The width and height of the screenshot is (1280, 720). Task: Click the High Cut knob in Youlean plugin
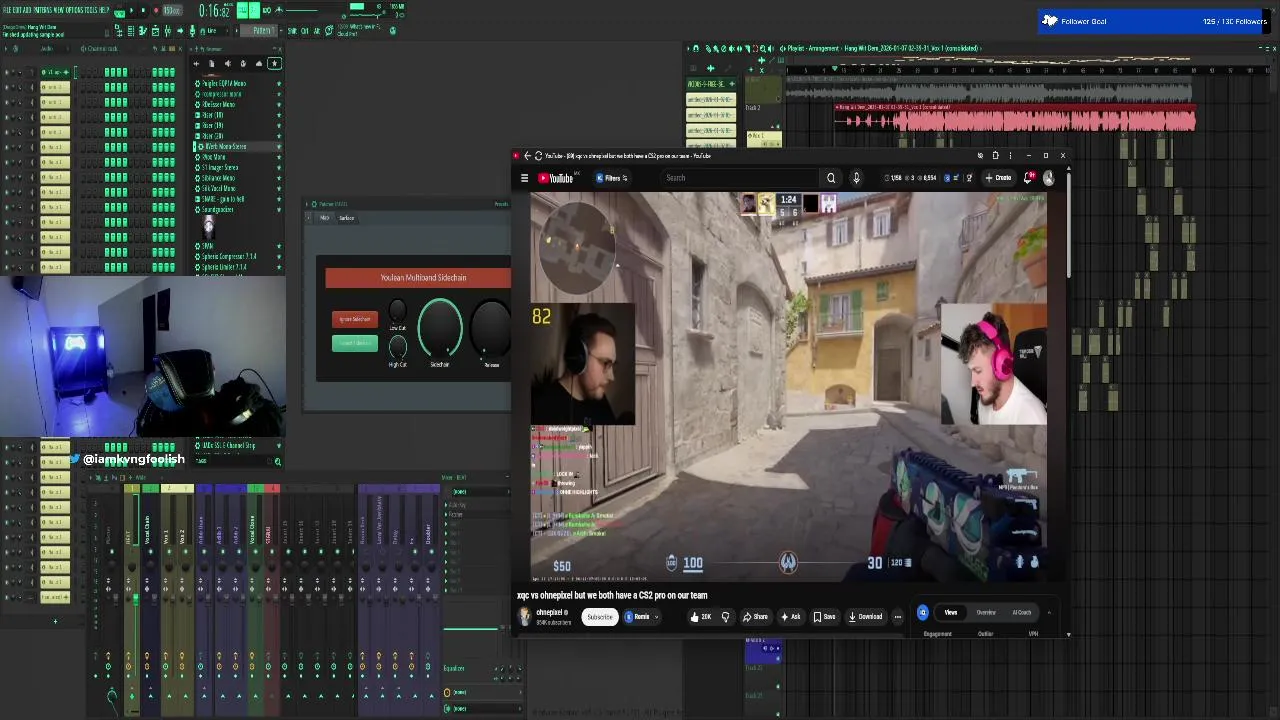pos(397,346)
